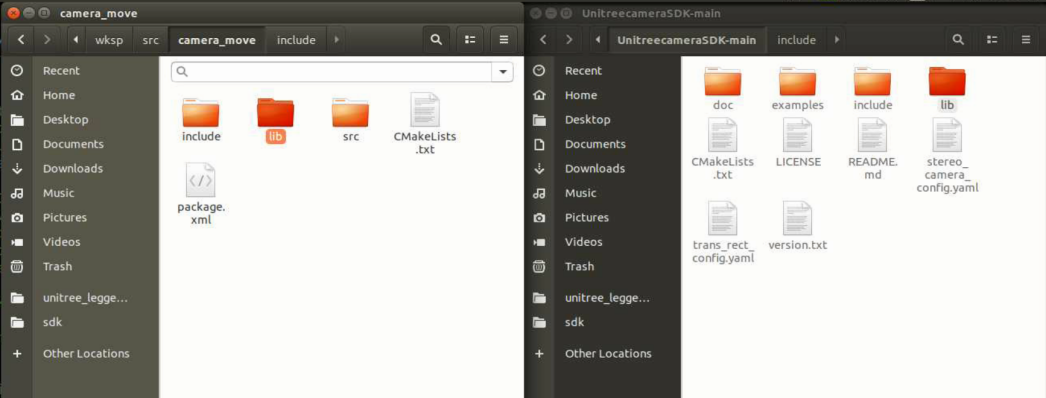Select CMakeLists.txt in camera_move window

425,124
